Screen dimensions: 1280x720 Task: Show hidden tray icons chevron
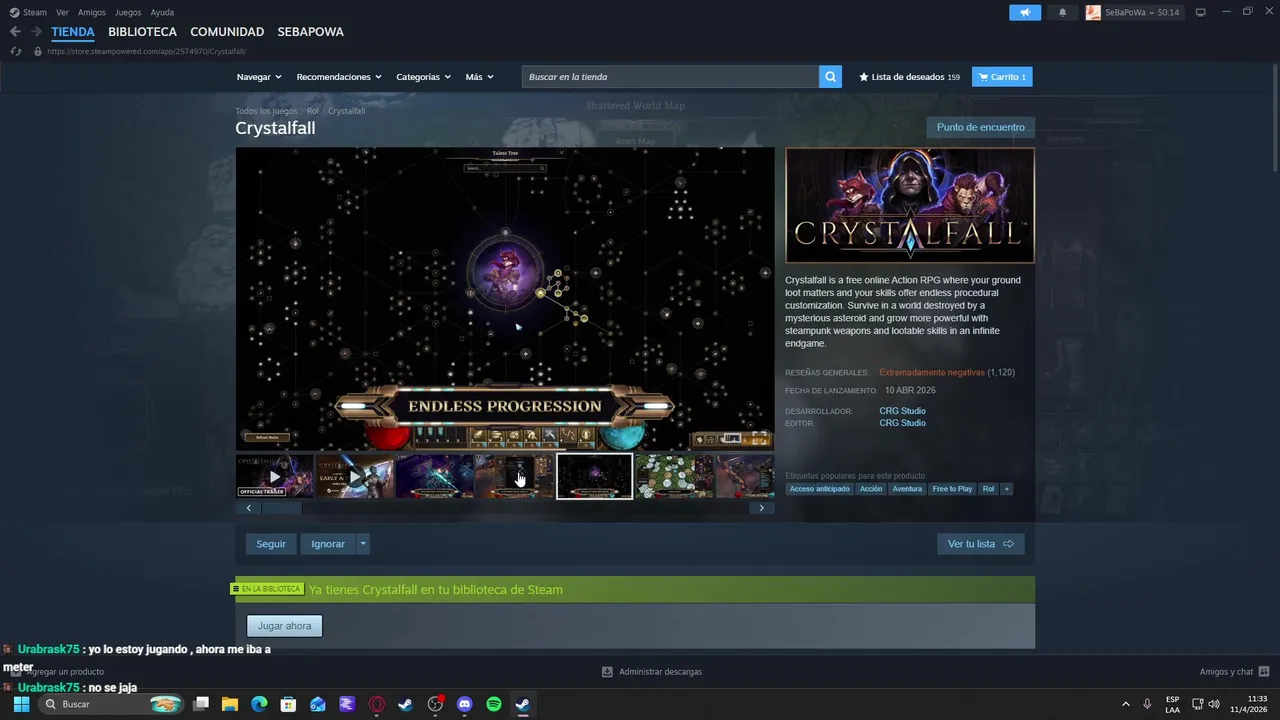pos(1125,704)
